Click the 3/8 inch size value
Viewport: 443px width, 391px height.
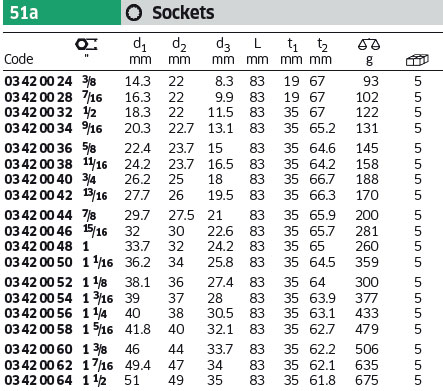coord(89,81)
